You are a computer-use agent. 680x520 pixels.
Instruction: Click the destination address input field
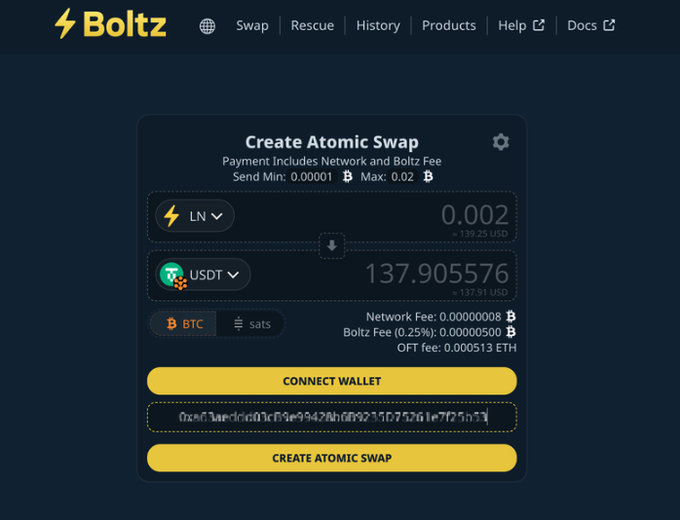pyautogui.click(x=332, y=416)
